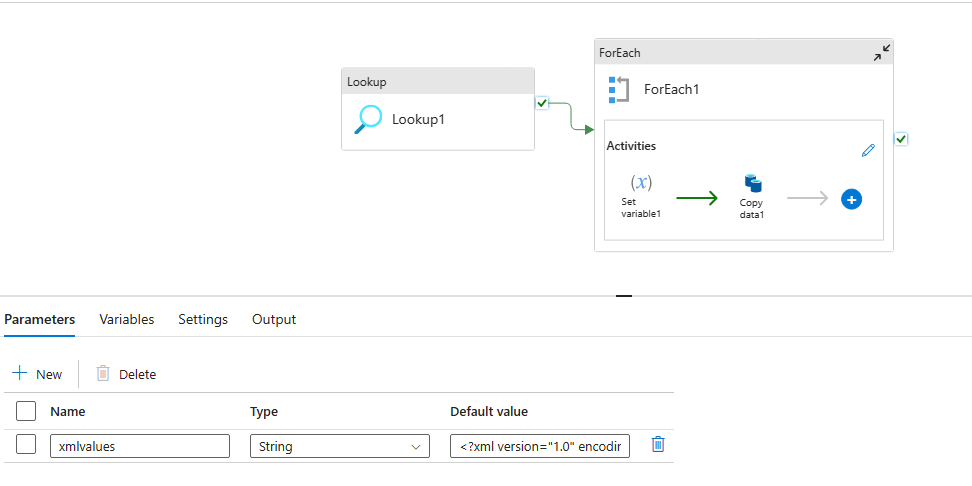Open the Settings tab
This screenshot has width=972, height=486.
click(203, 319)
